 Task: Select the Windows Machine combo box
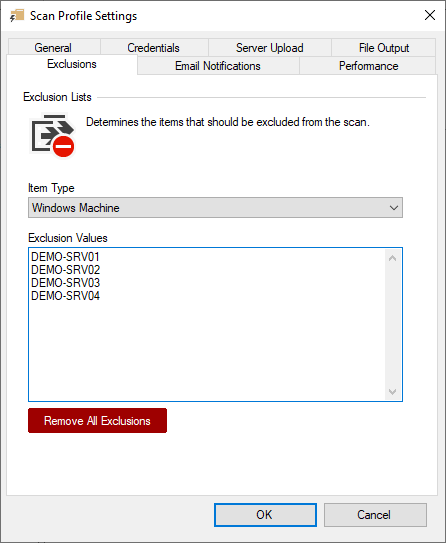[215, 208]
